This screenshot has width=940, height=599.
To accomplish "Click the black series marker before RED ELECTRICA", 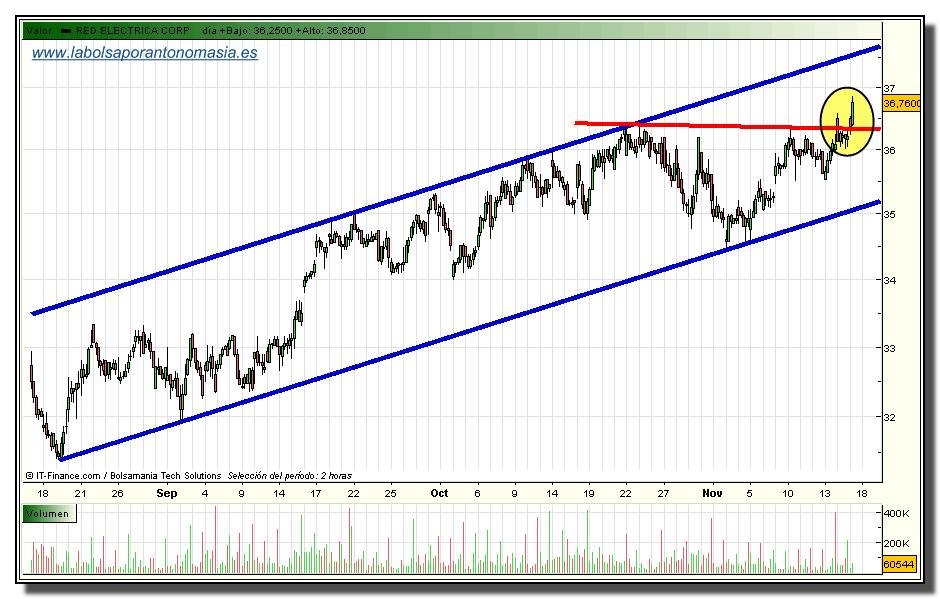I will pyautogui.click(x=66, y=31).
